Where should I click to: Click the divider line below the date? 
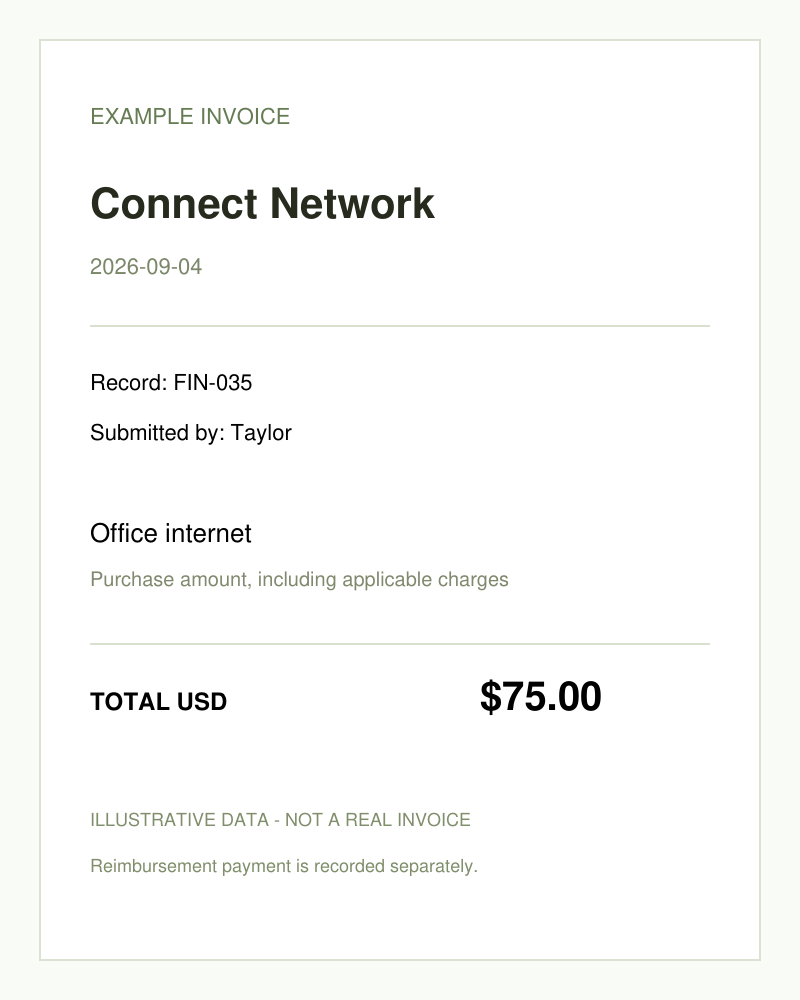pos(400,326)
